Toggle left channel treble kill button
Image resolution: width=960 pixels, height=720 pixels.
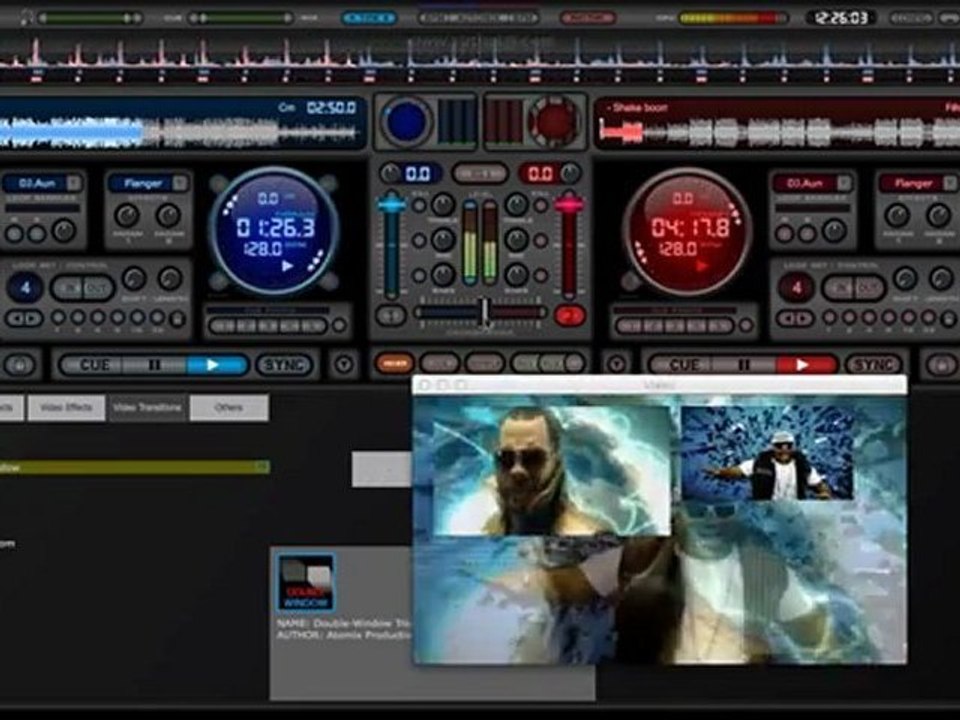(x=419, y=205)
